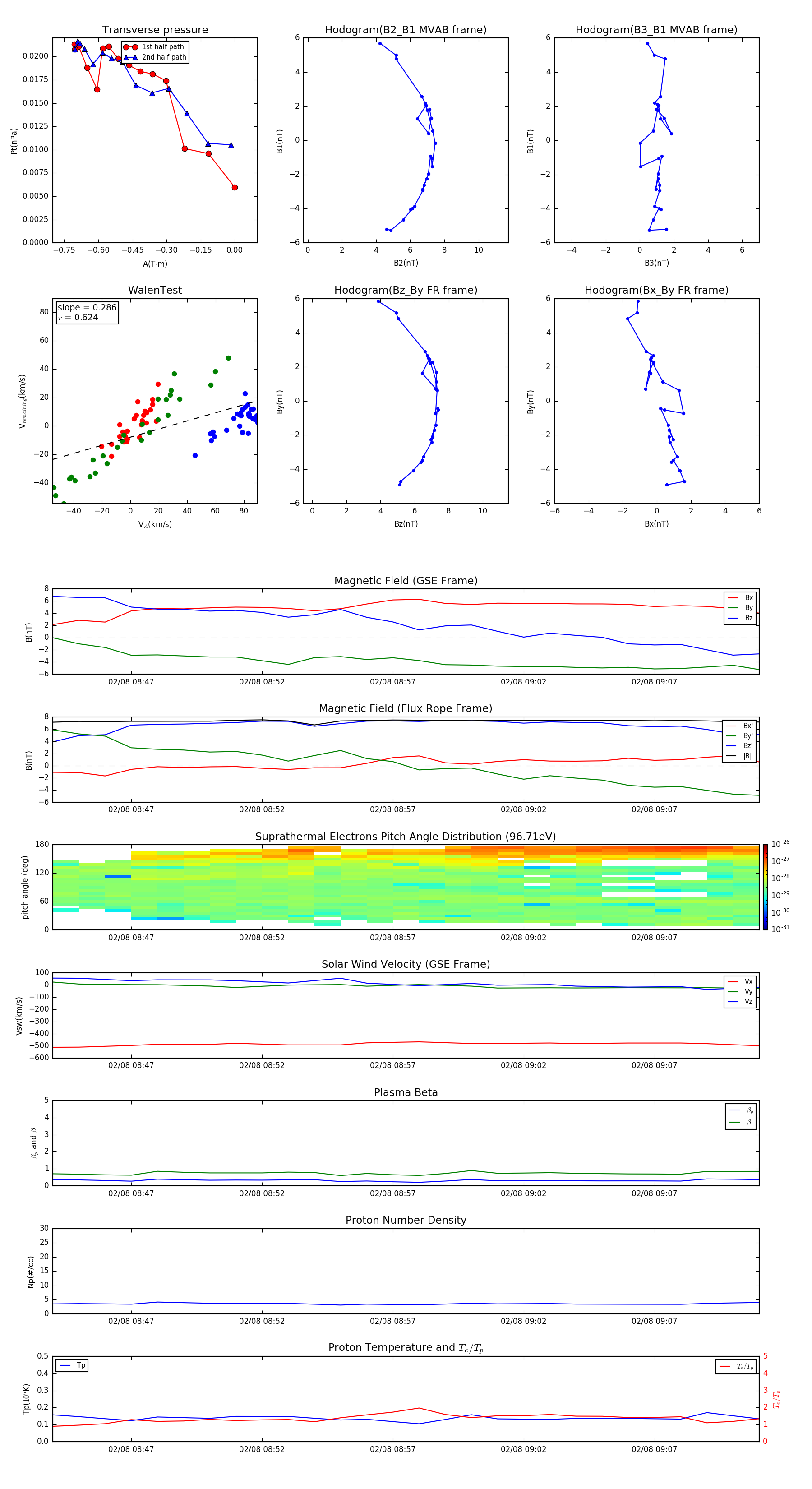Screen dimensions: 812x1489
Task: Click the 'Vsw(km/s)' y-axis label
Action: point(19,1016)
